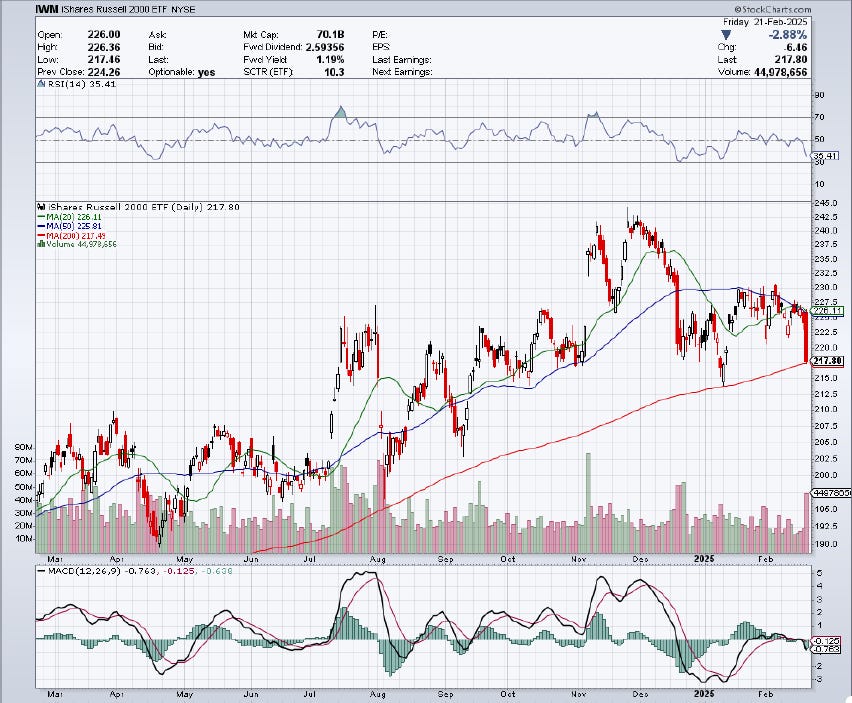852x703 pixels.
Task: Click the down-triangle change indicator beside -2.88%
Action: pyautogui.click(x=725, y=35)
